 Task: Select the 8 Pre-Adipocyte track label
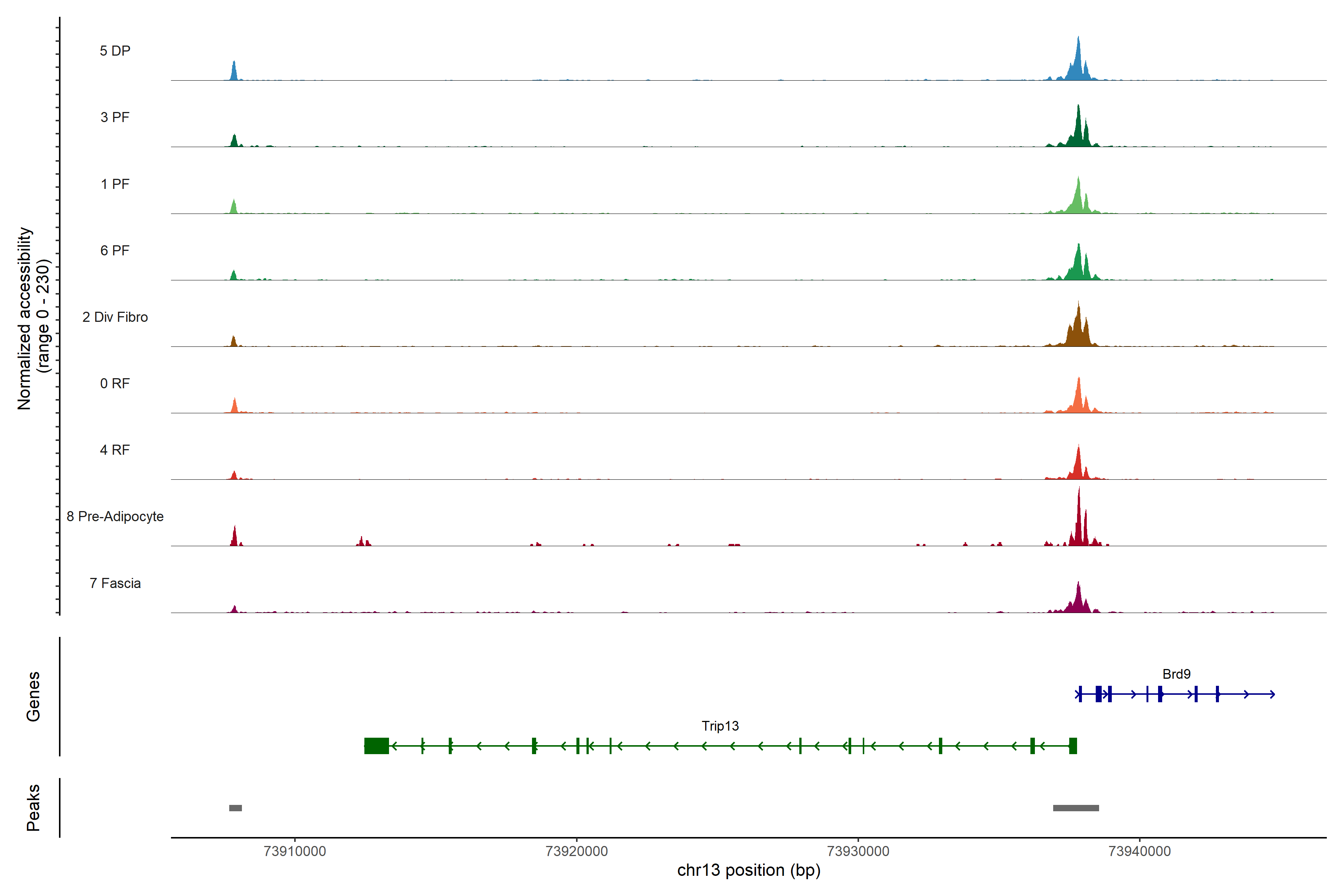pyautogui.click(x=115, y=517)
